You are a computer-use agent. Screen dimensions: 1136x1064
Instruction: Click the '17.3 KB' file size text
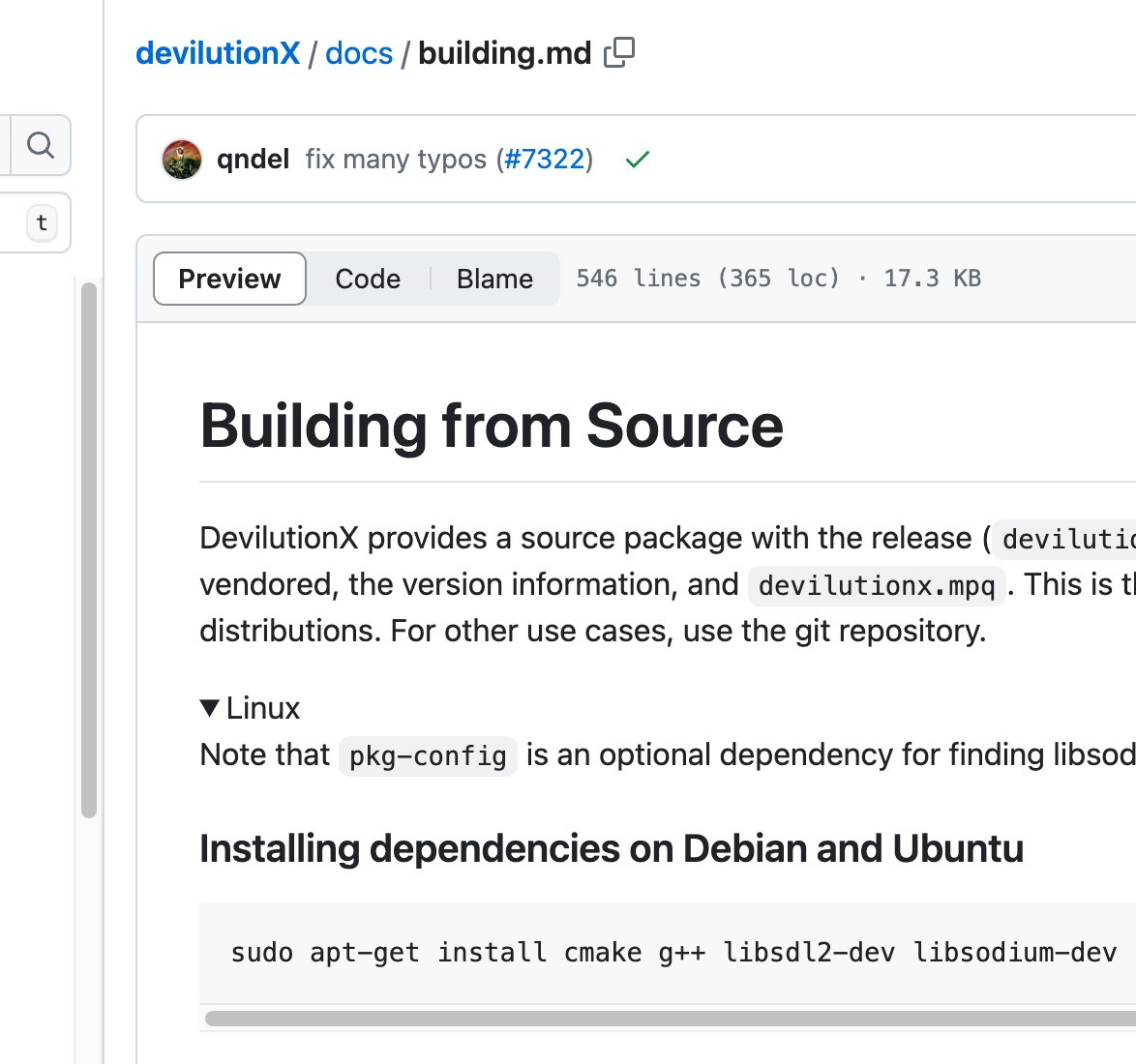933,279
